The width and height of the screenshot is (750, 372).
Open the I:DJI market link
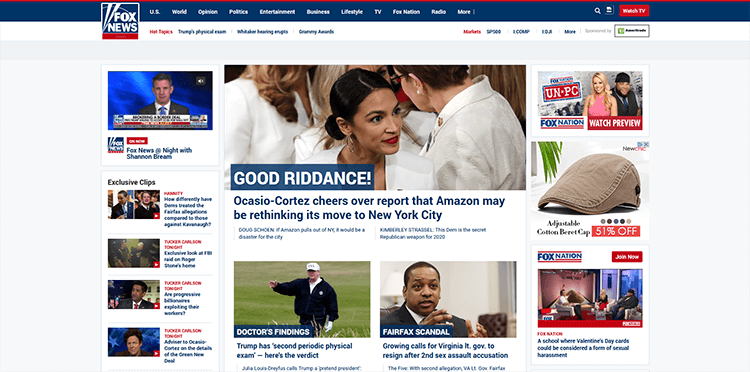(x=547, y=32)
